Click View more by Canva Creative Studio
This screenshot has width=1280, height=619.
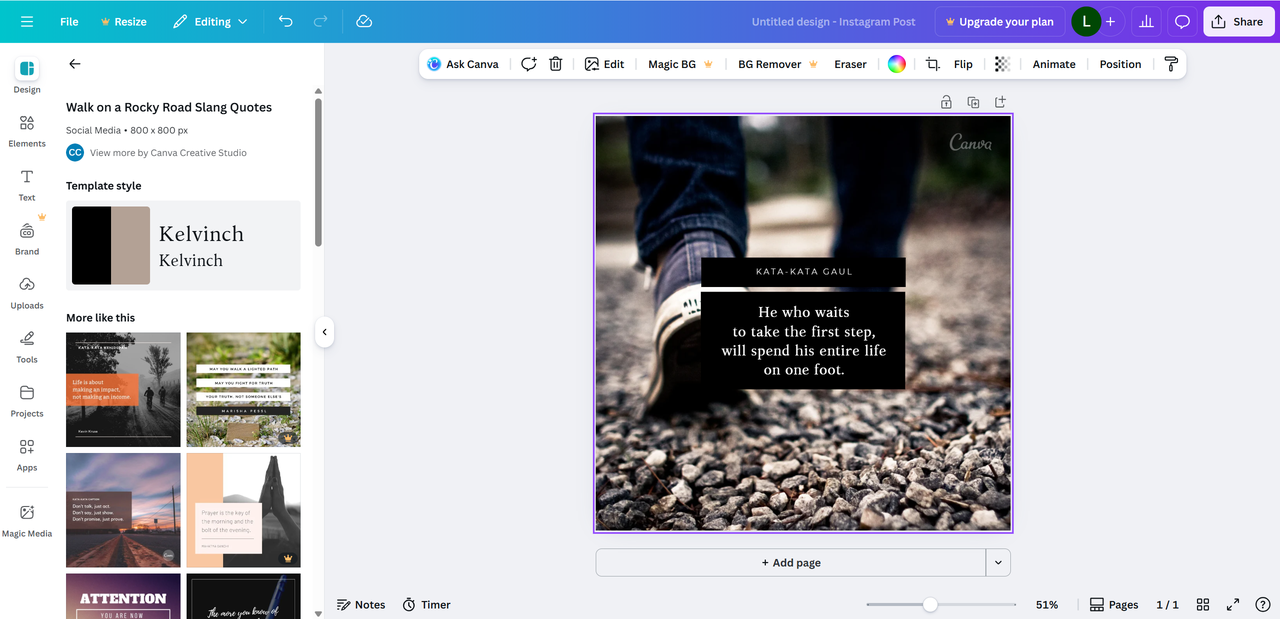168,153
